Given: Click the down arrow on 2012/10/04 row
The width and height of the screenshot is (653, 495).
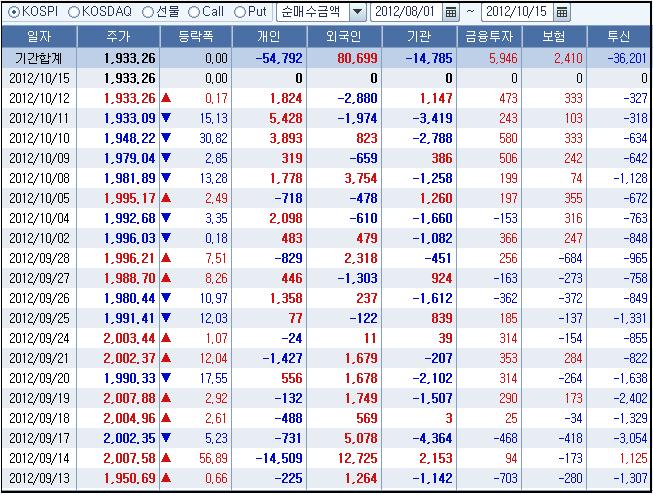Looking at the screenshot, I should pos(166,218).
